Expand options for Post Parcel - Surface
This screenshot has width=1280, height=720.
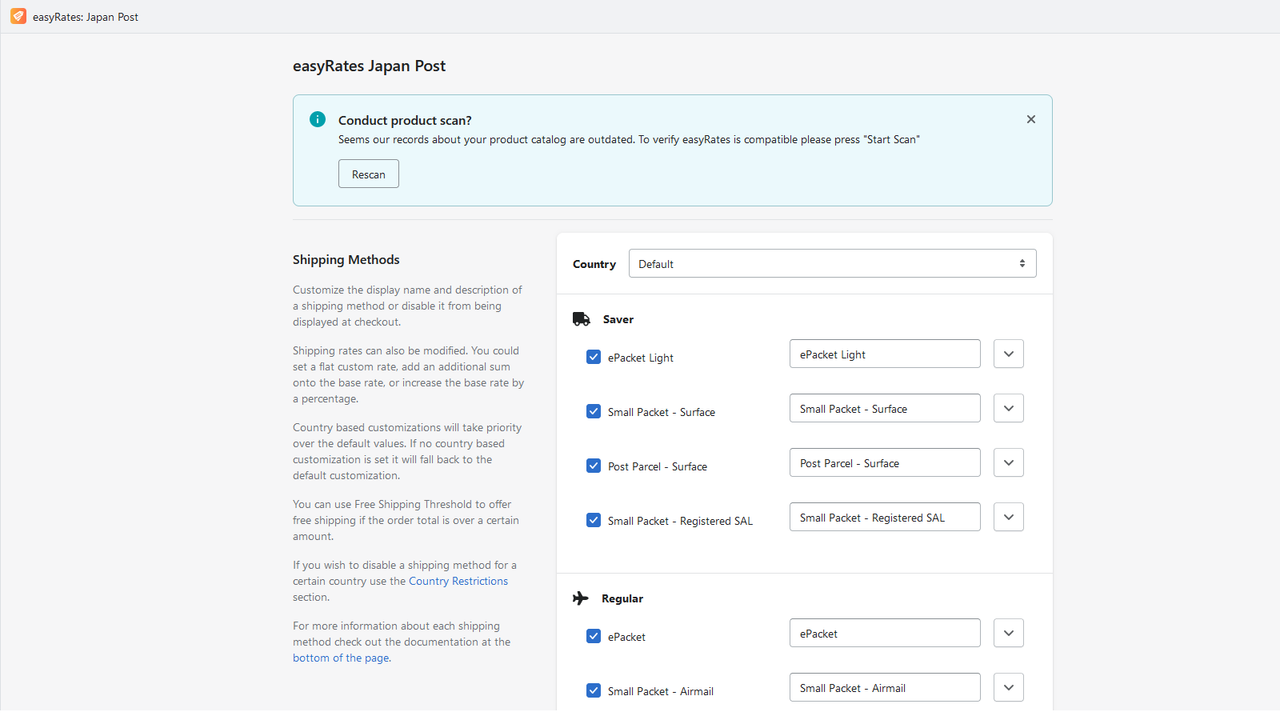[1008, 463]
